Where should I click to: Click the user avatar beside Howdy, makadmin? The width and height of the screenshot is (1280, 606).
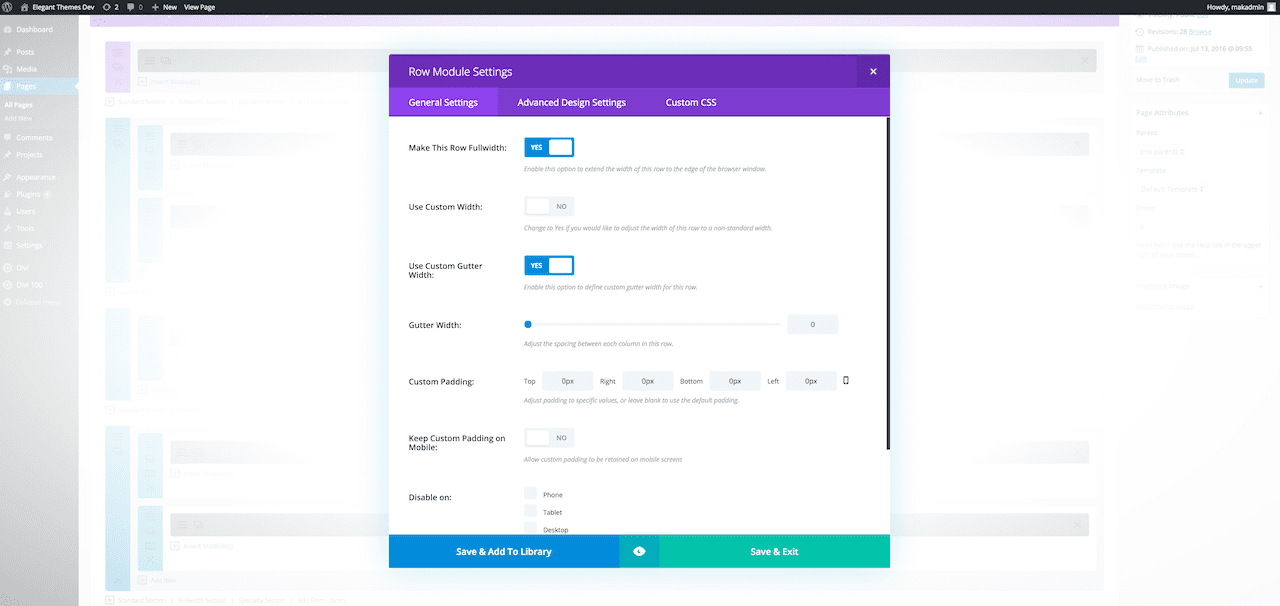pos(1269,6)
